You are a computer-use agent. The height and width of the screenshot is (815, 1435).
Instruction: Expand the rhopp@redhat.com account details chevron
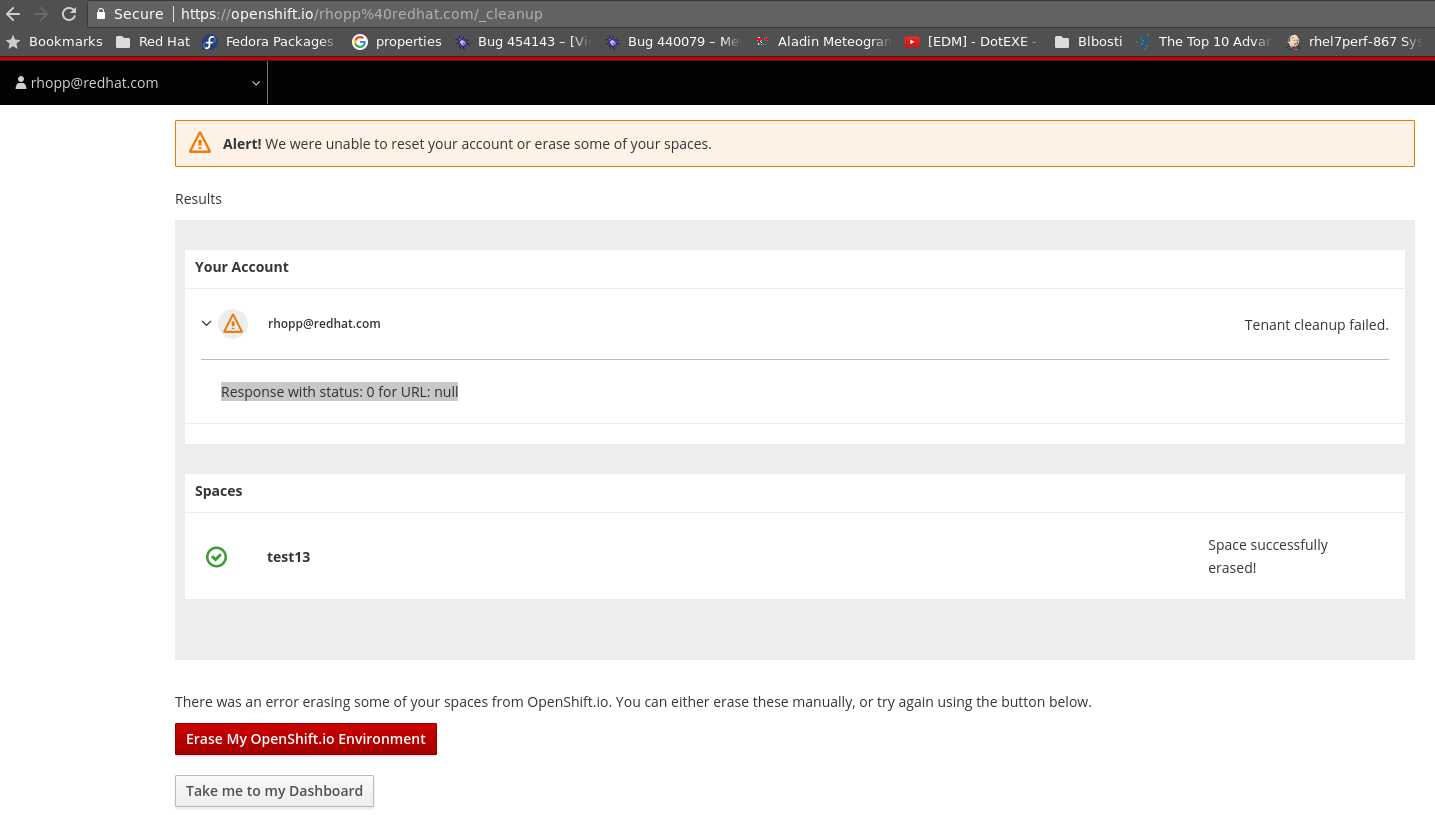click(x=206, y=323)
